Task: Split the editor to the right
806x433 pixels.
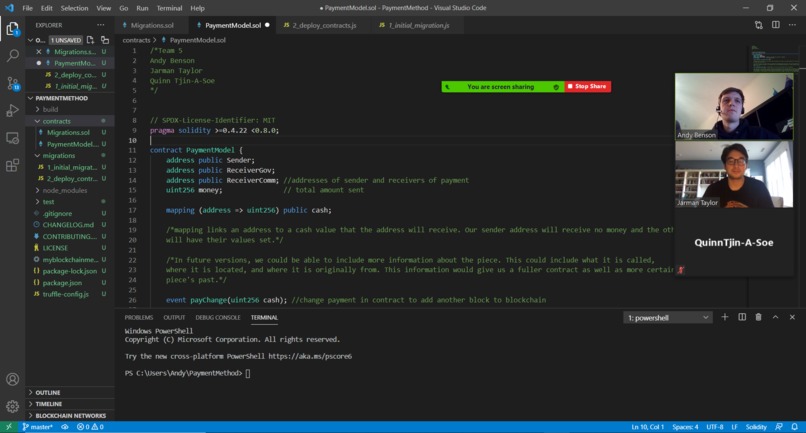Action: (776, 25)
